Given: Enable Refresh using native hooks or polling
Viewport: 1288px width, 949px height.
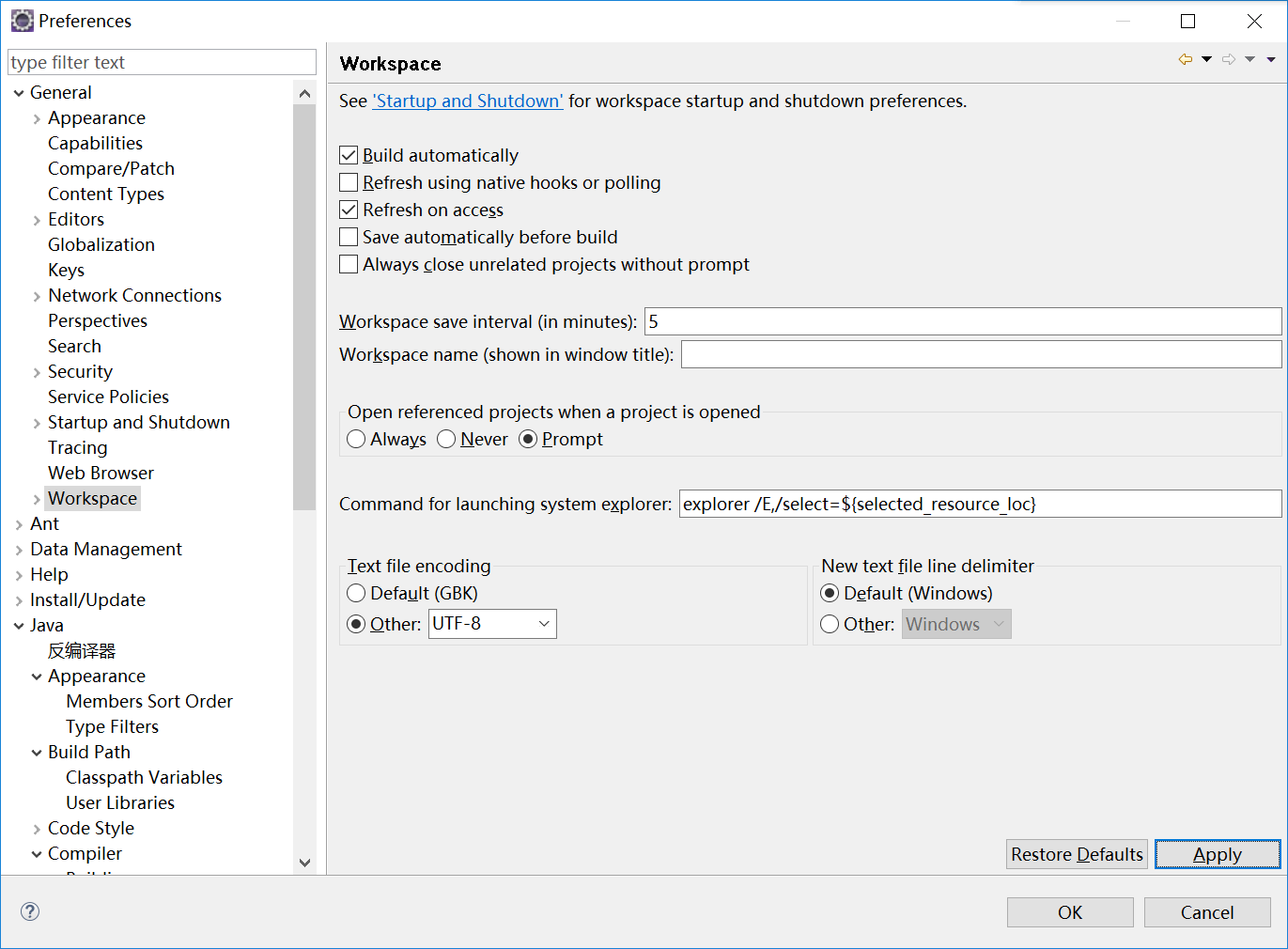Looking at the screenshot, I should pyautogui.click(x=349, y=182).
